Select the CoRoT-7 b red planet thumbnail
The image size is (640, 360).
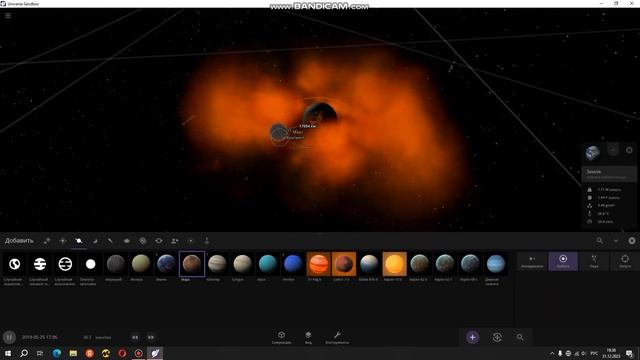(344, 264)
